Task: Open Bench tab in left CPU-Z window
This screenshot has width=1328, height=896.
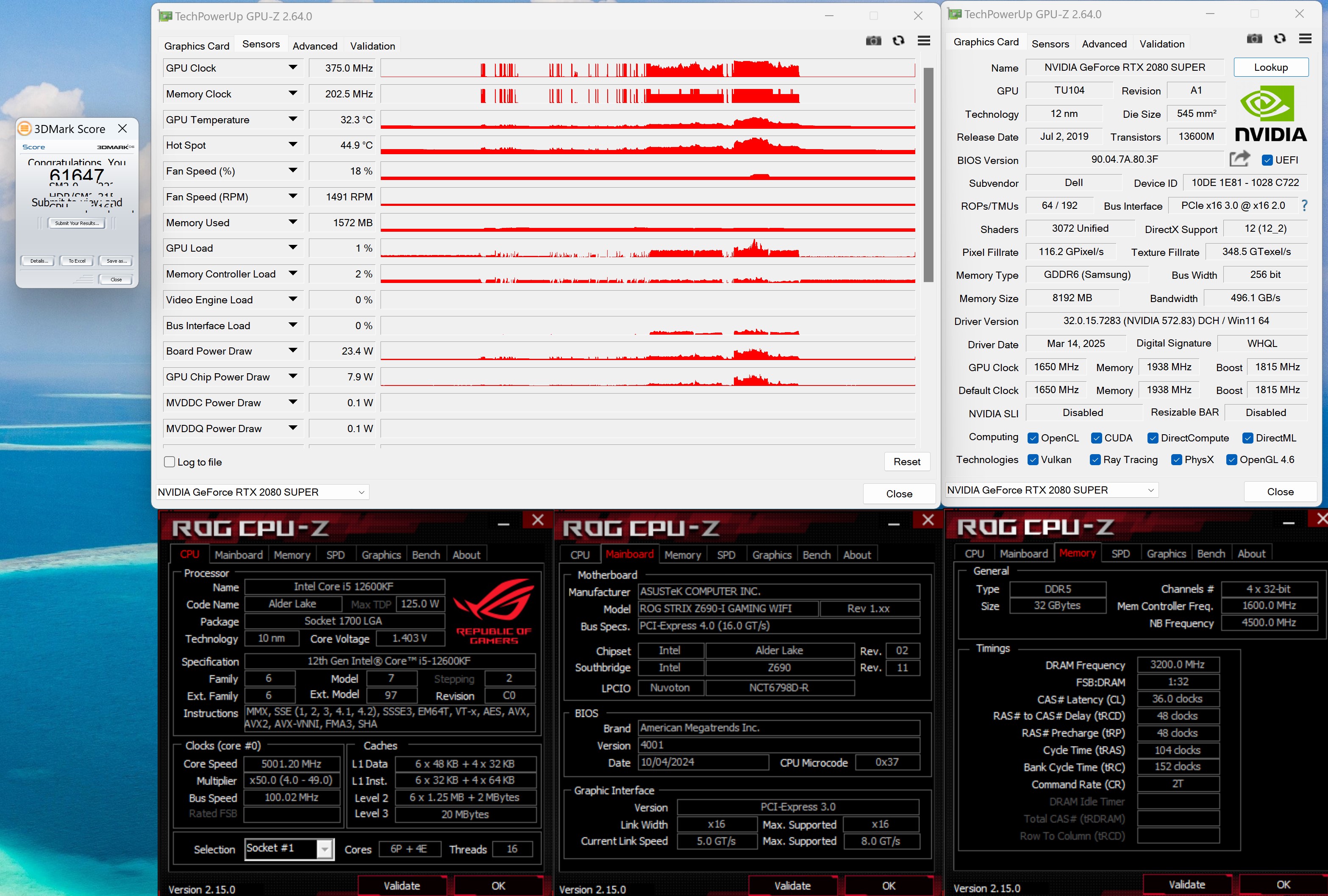Action: [x=426, y=555]
